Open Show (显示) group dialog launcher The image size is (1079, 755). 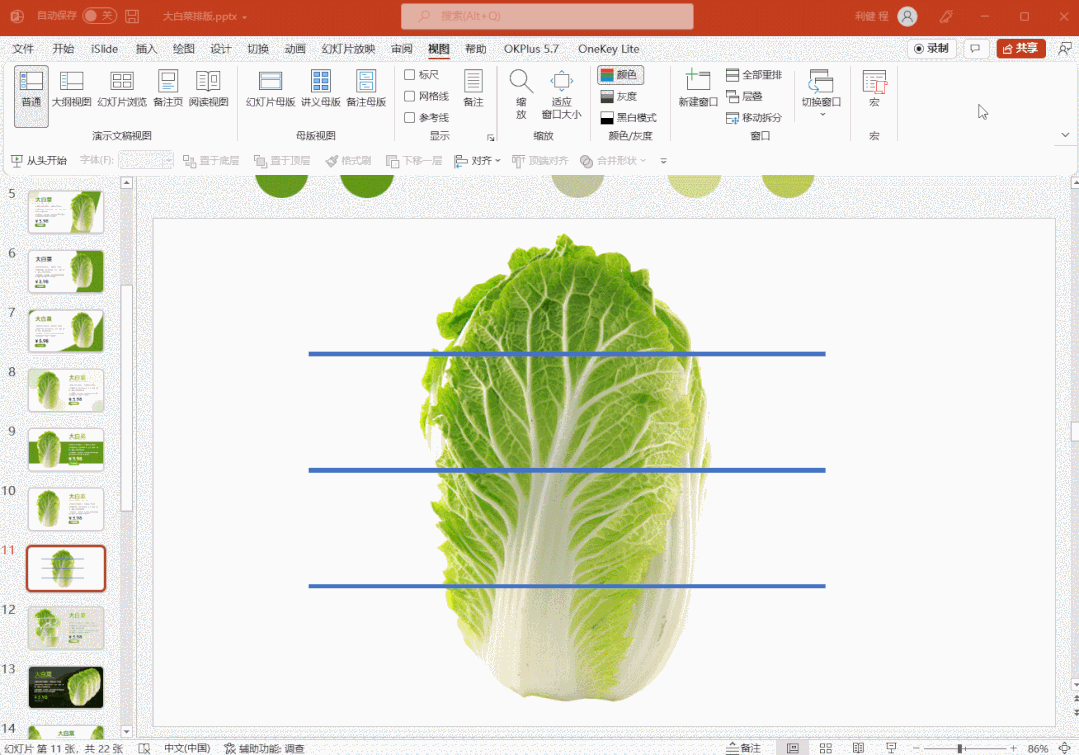pyautogui.click(x=491, y=138)
